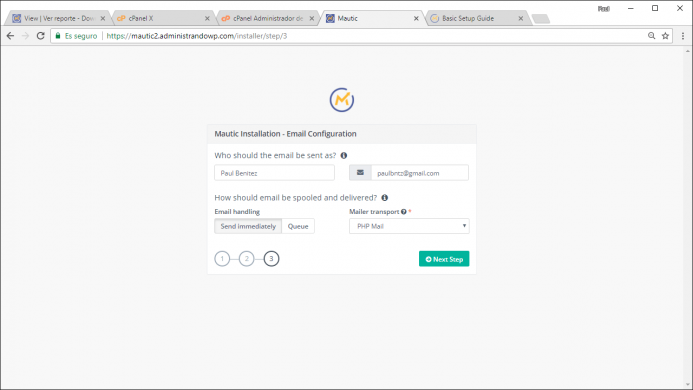Click the browser Forward arrow
The width and height of the screenshot is (693, 390).
[25, 36]
